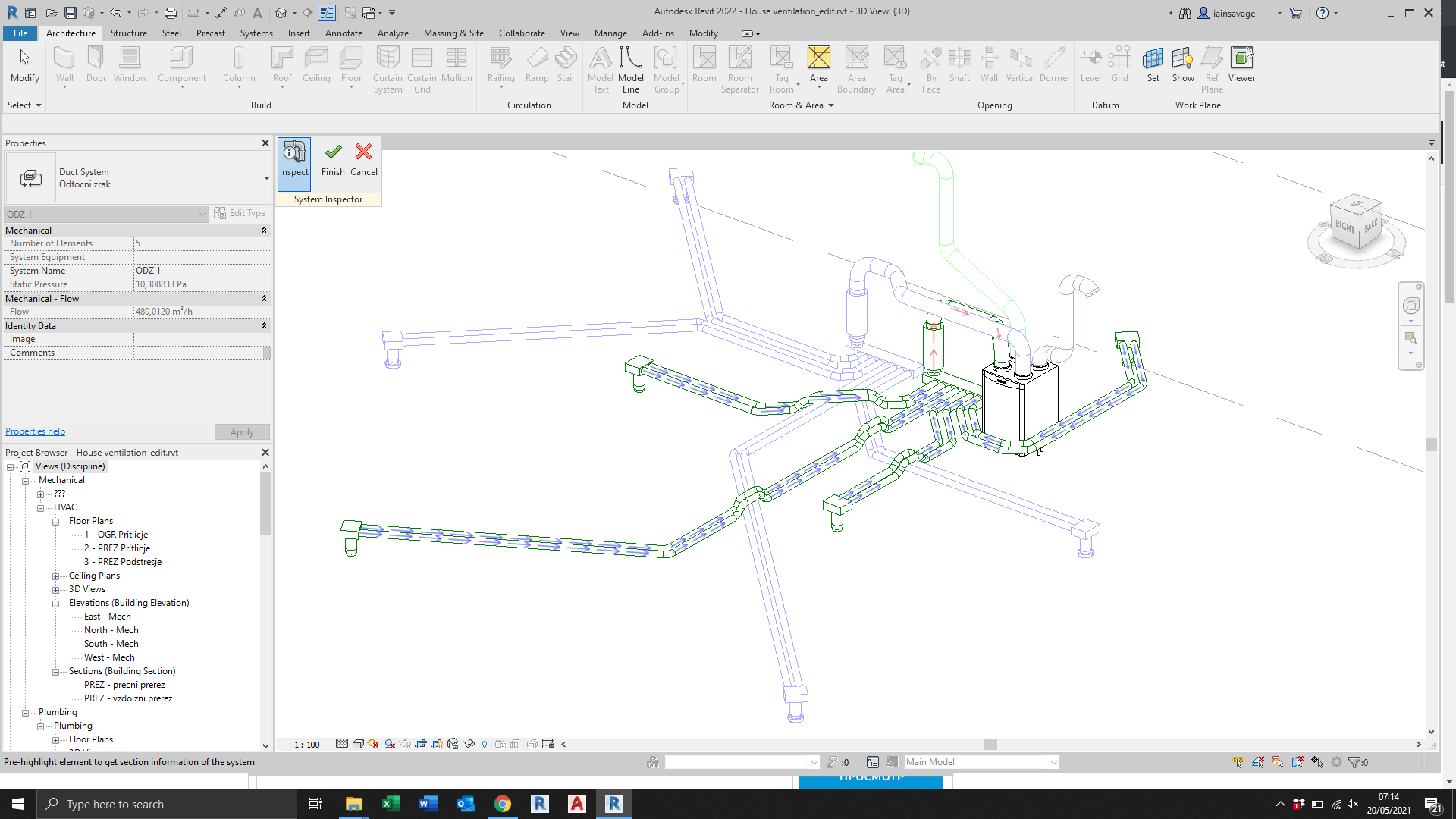Click the Full Navigation Wheel button
1456x819 pixels.
[1410, 306]
